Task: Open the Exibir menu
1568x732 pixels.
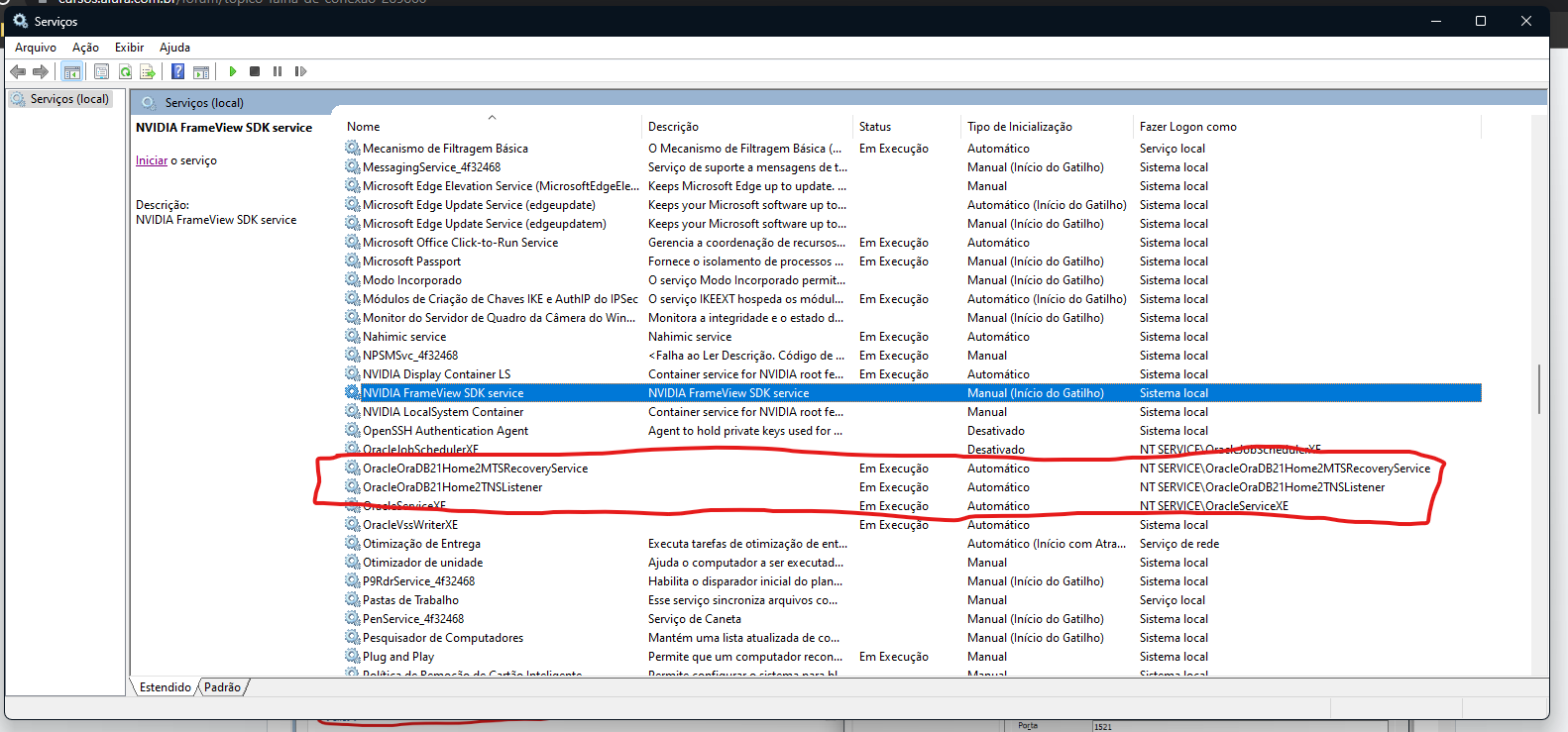Action: [129, 48]
